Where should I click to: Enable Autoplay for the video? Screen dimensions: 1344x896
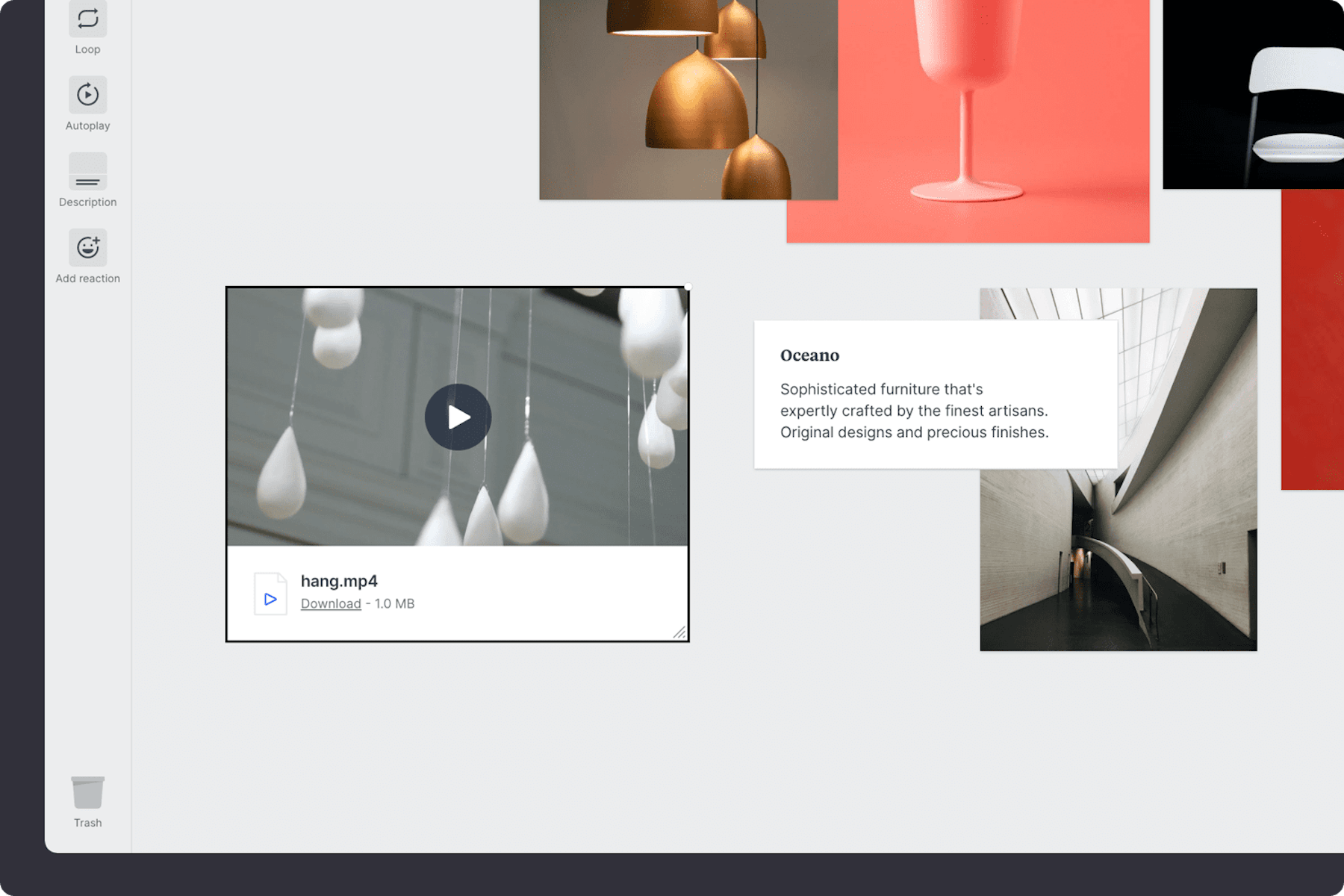(87, 96)
